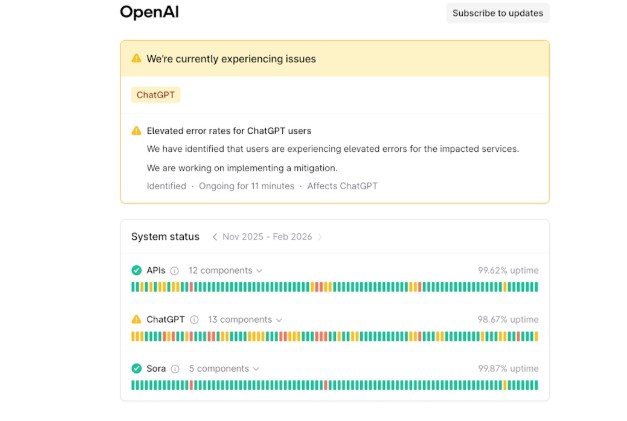627x421 pixels.
Task: Expand the 12 components dropdown
Action: [x=225, y=270]
